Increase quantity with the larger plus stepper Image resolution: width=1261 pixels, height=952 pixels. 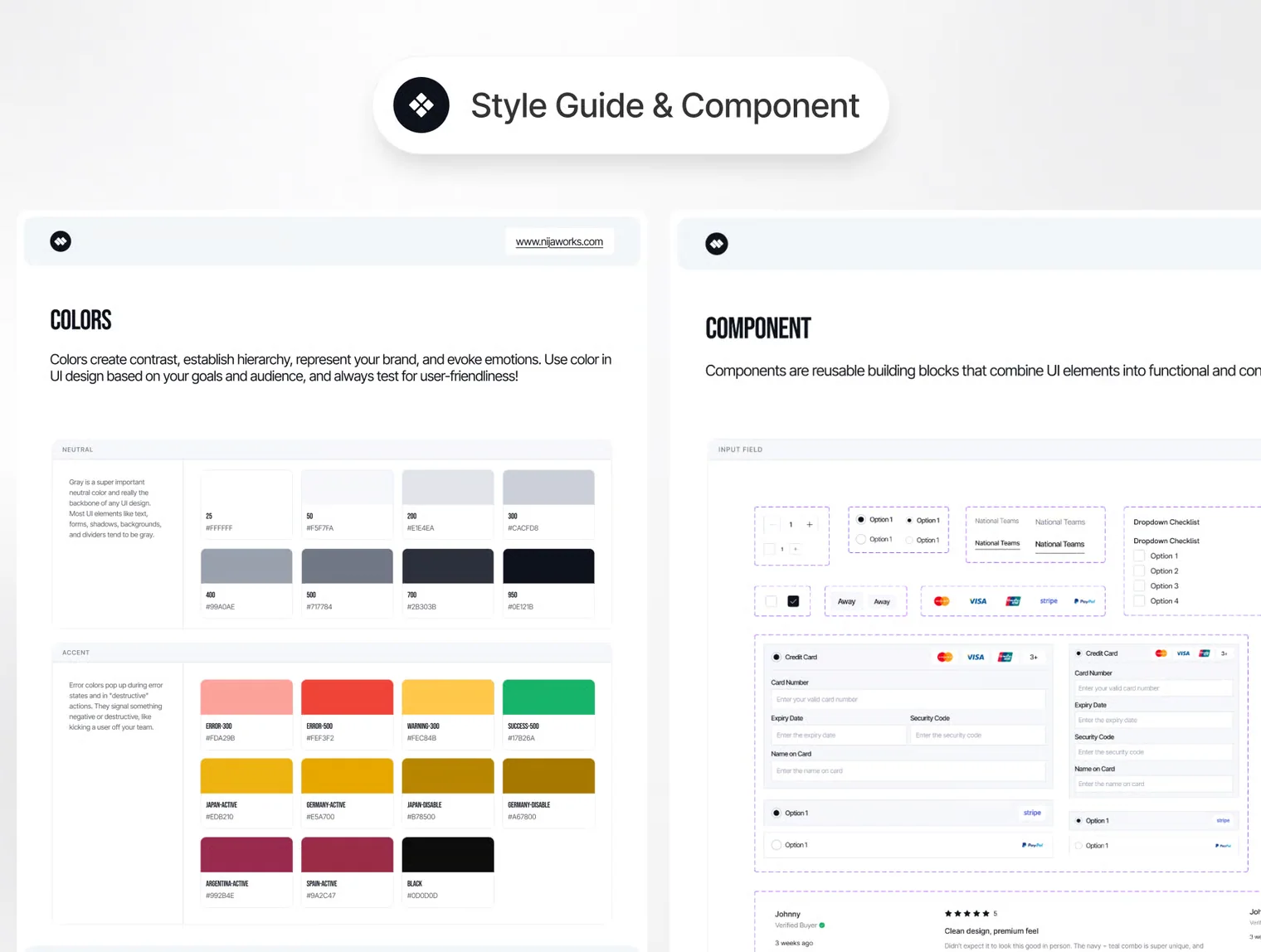pyautogui.click(x=810, y=524)
